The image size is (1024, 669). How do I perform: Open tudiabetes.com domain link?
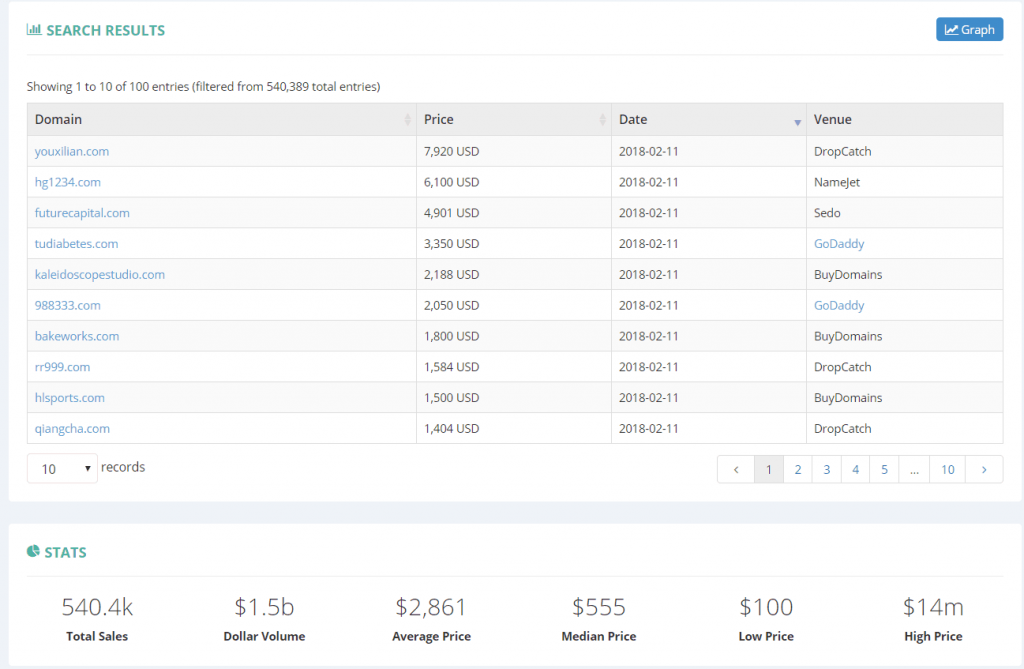click(x=76, y=244)
